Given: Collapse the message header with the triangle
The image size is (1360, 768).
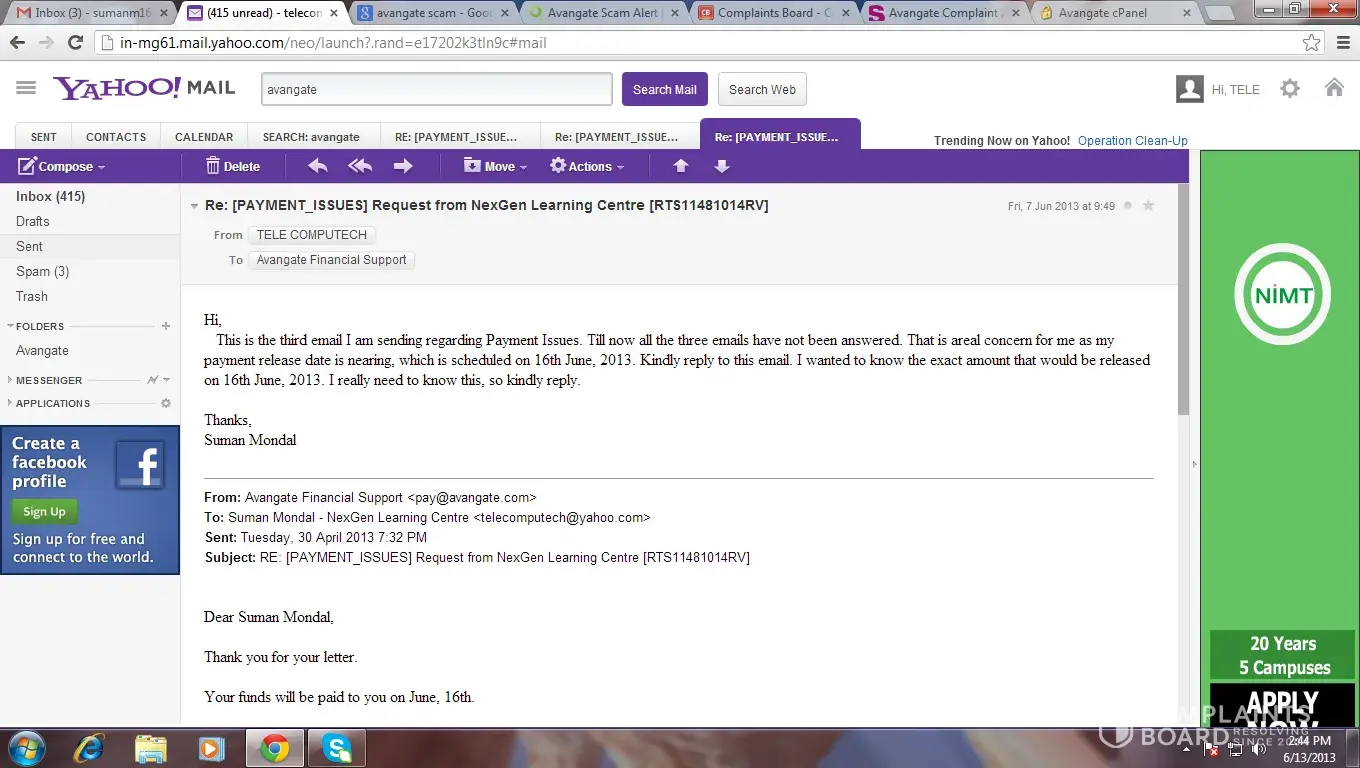Looking at the screenshot, I should pos(194,206).
